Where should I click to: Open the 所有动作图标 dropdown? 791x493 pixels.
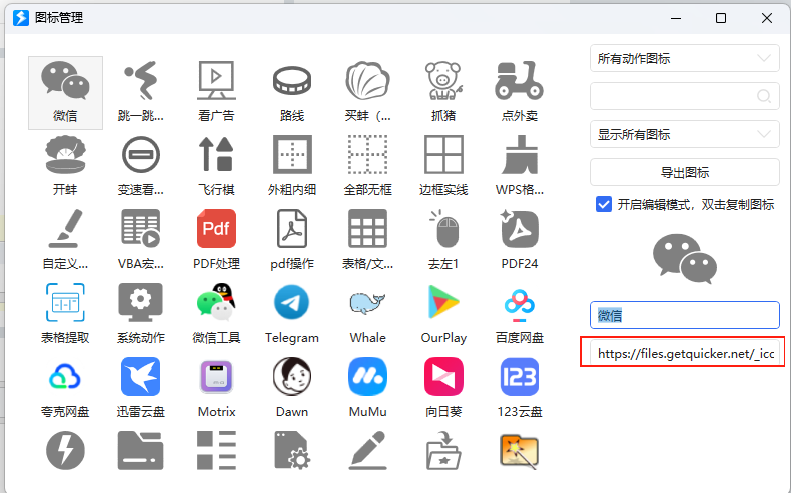(685, 58)
